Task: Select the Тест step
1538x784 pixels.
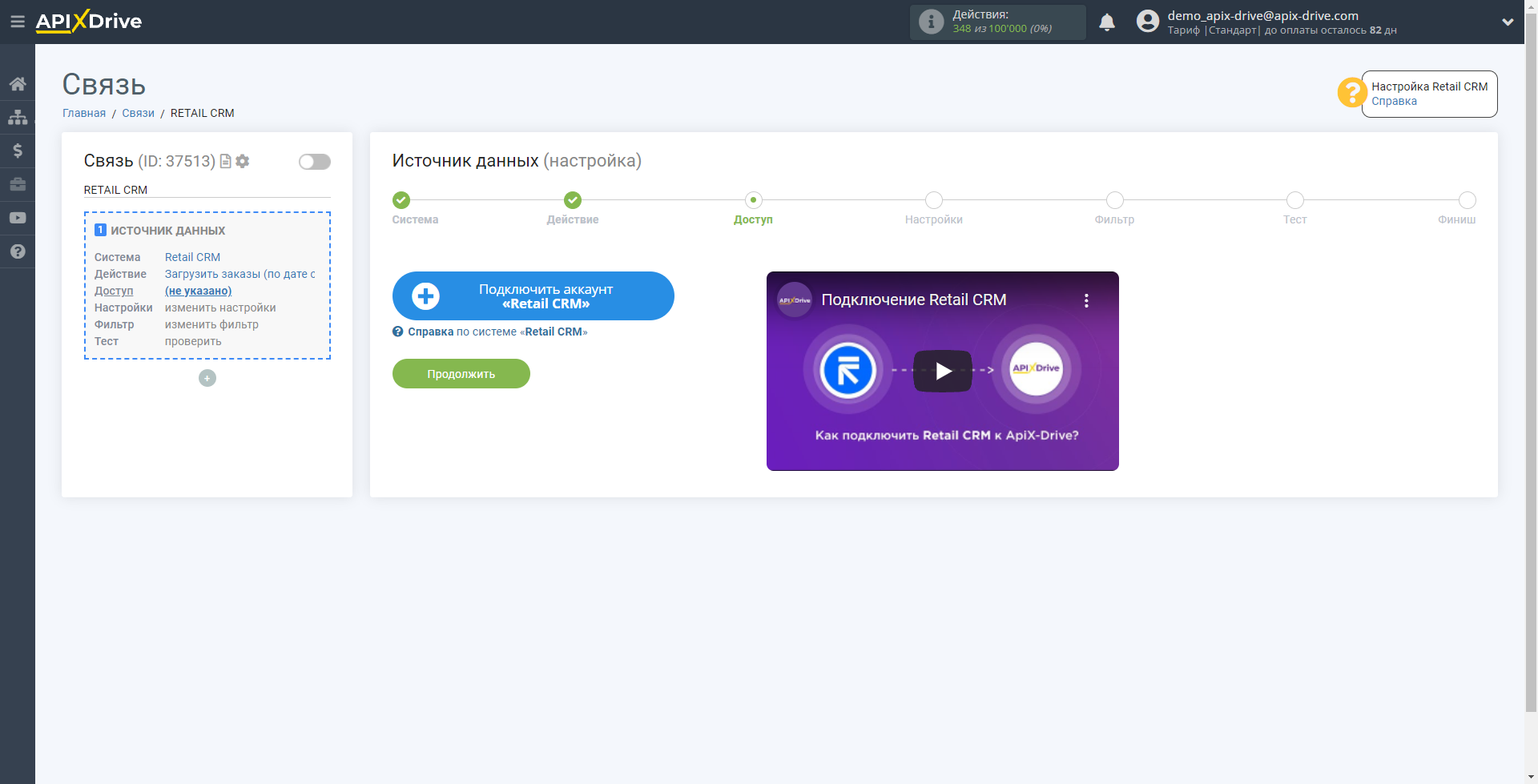Action: [x=1294, y=200]
